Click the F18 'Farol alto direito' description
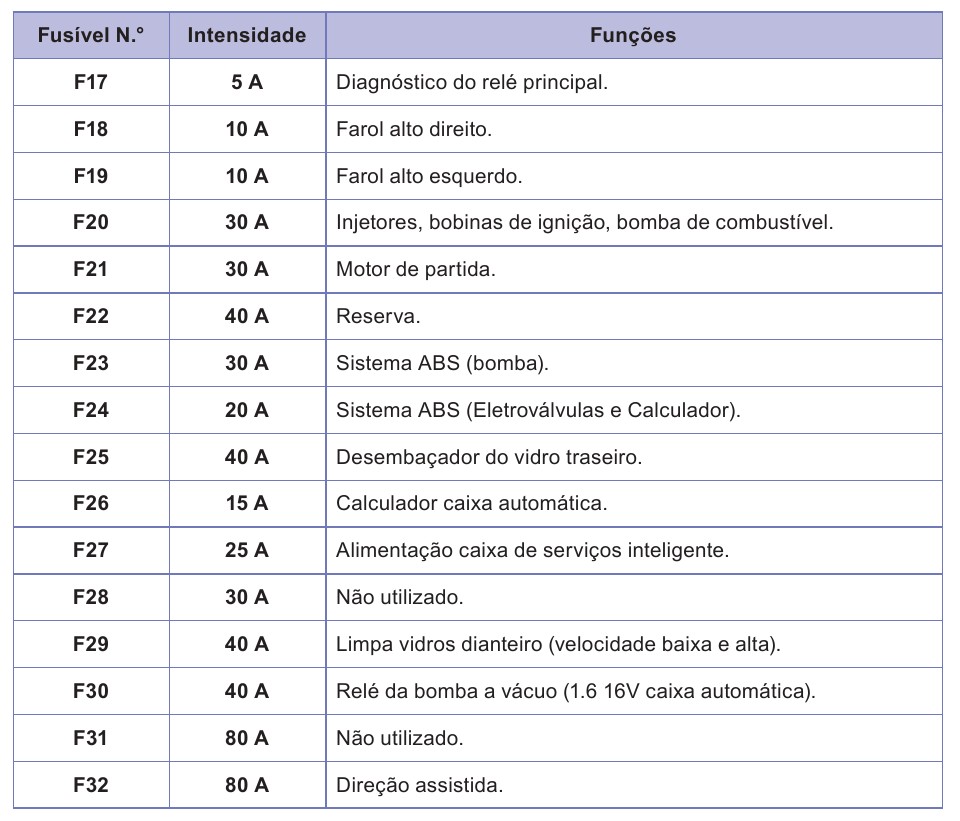Image resolution: width=960 pixels, height=821 pixels. click(414, 129)
